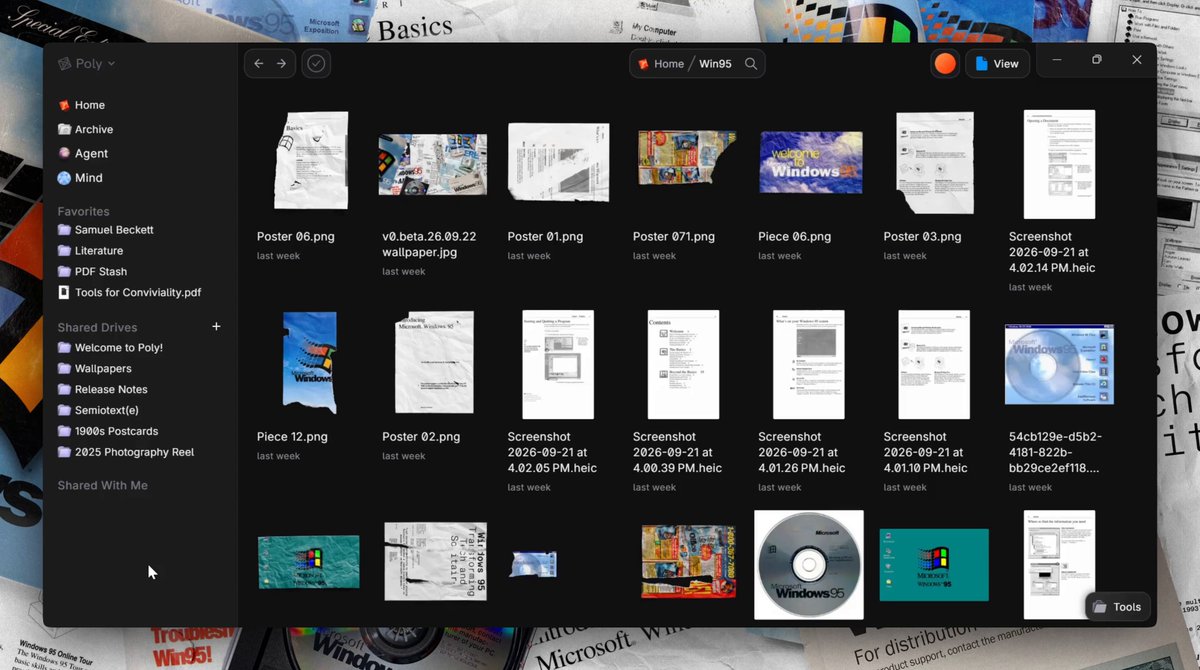Select Home in the breadcrumb path
This screenshot has width=1200, height=670.
661,64
